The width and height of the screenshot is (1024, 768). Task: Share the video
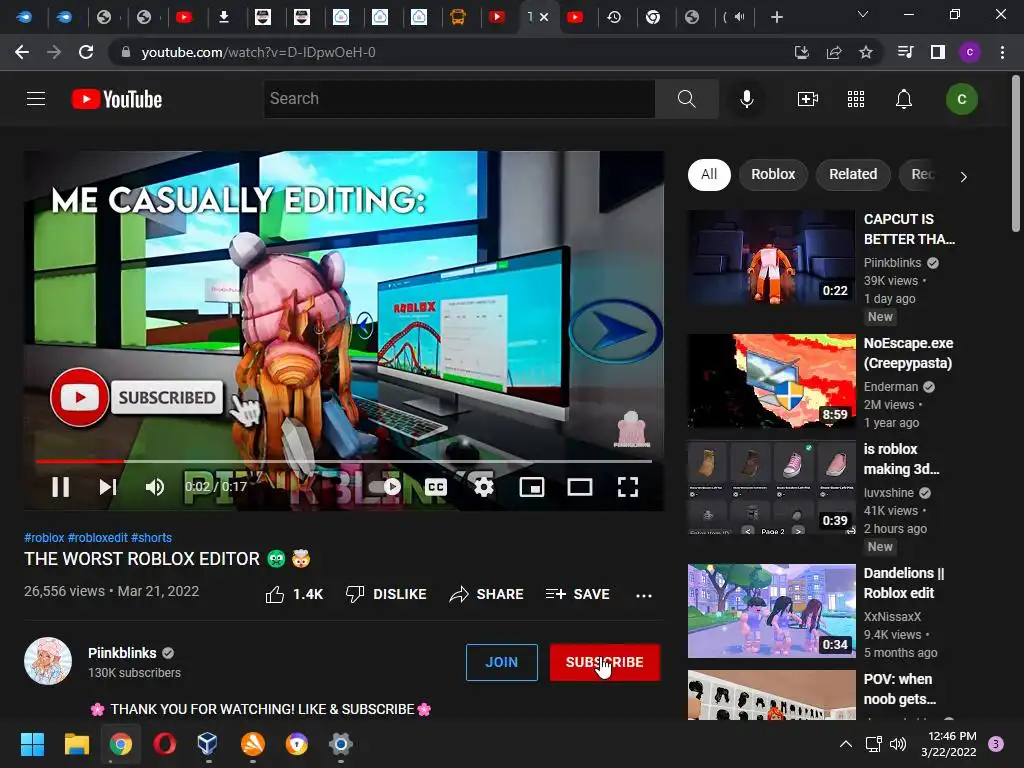click(487, 594)
